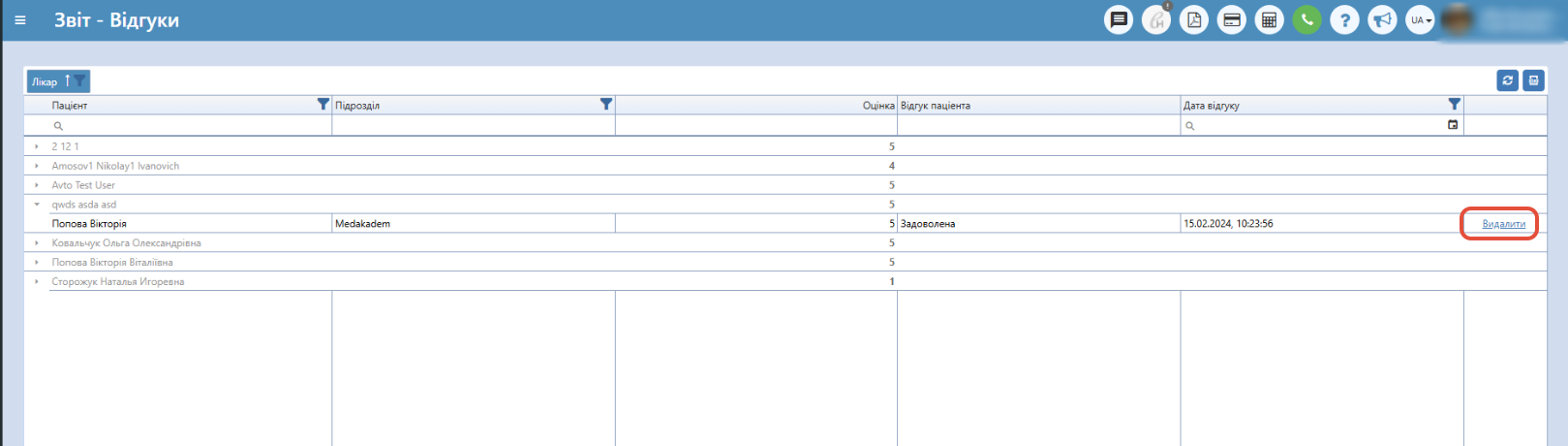Expand the Ковальчук Ольга Олександрівна group

37,243
